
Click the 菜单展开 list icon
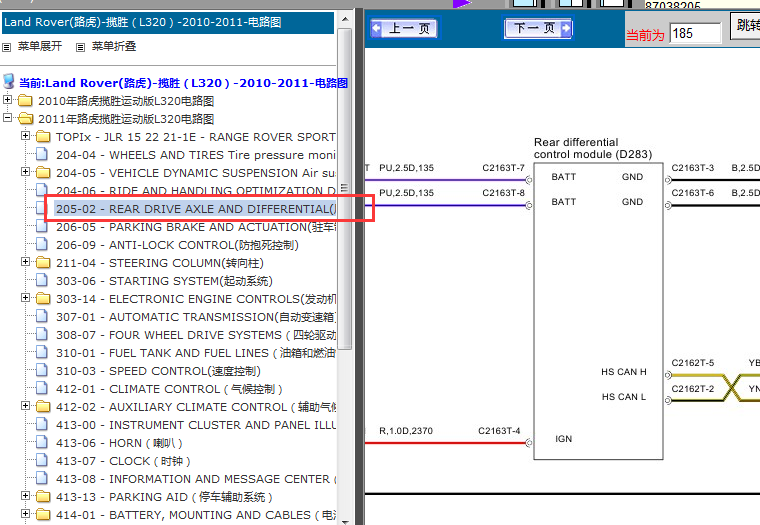point(7,47)
